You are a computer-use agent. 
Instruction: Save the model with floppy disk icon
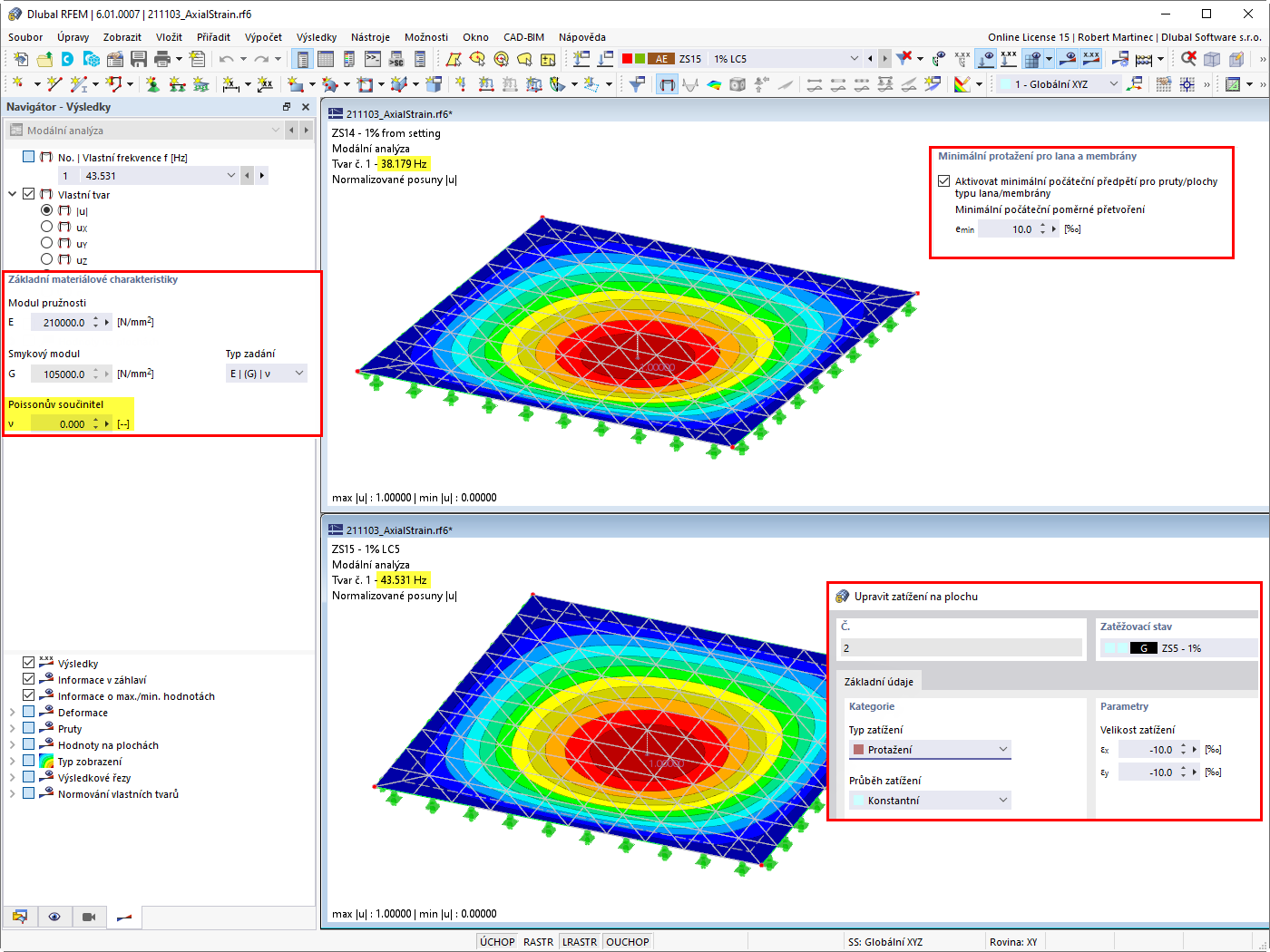139,59
